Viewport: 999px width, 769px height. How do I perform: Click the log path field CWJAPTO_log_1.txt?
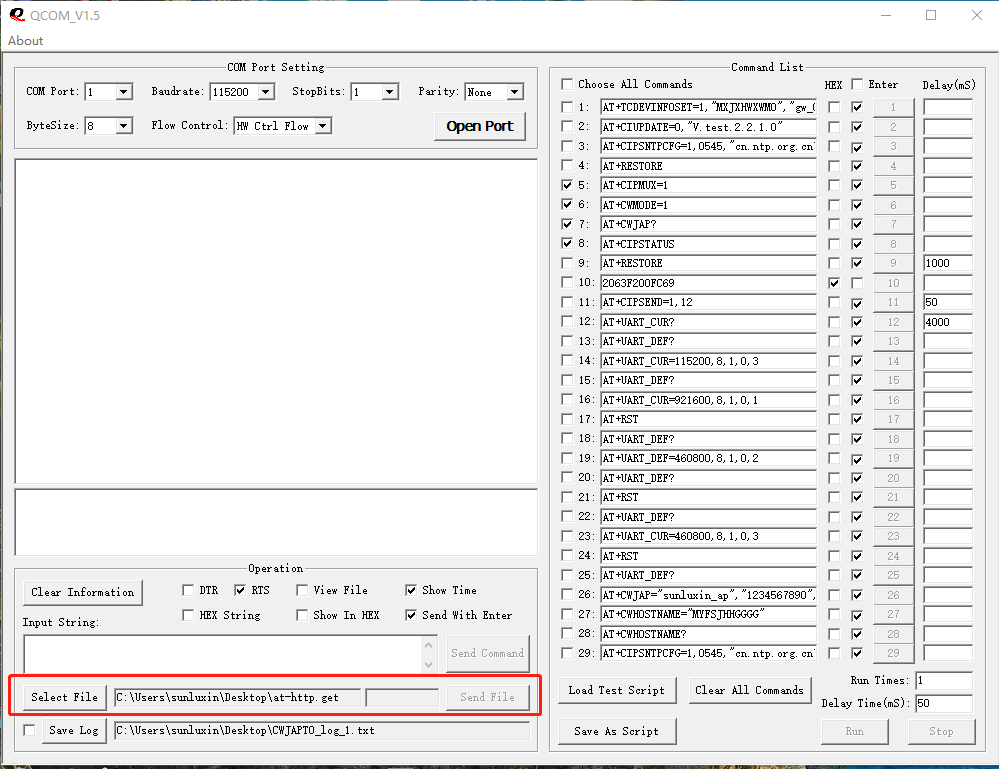click(322, 730)
